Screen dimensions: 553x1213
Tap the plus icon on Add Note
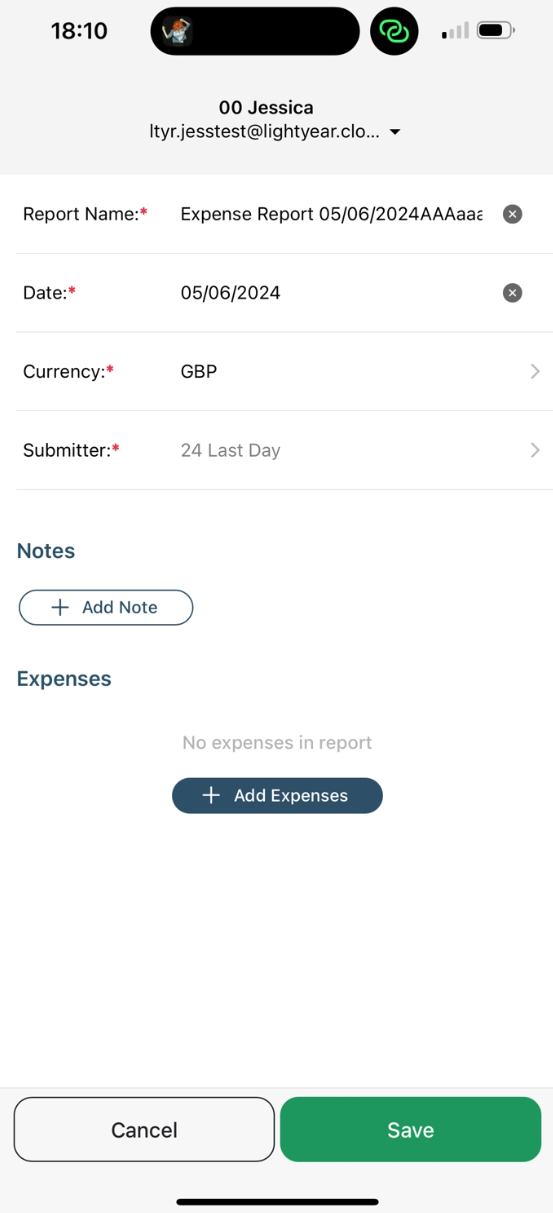(60, 607)
